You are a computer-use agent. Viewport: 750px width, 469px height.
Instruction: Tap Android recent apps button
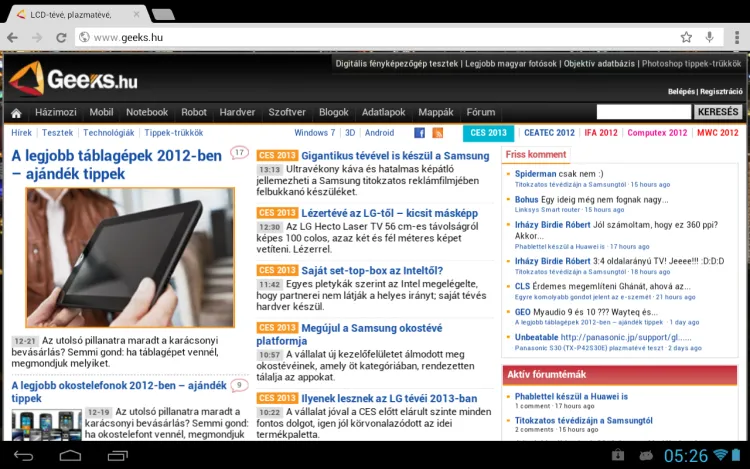click(x=118, y=456)
